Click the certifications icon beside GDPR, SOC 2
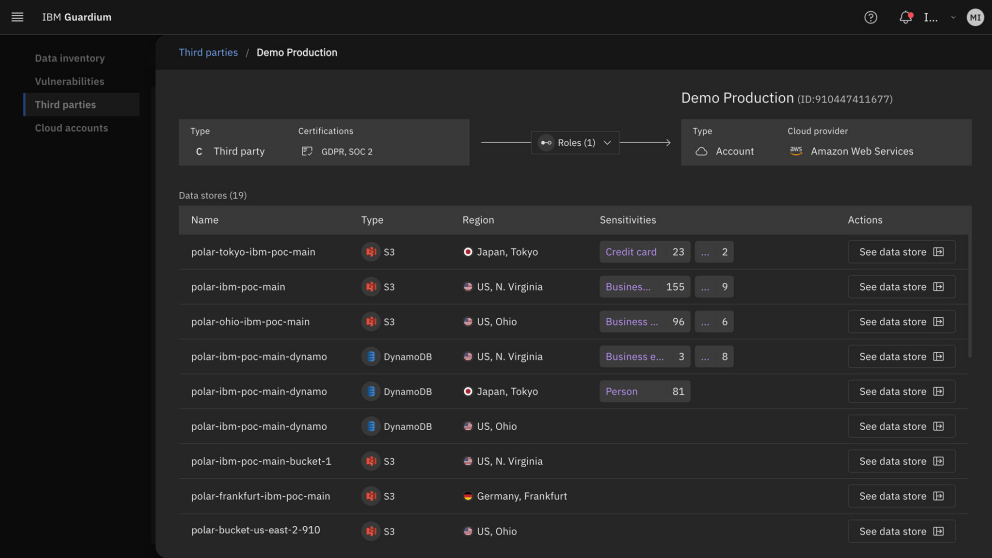Image resolution: width=992 pixels, height=558 pixels. pyautogui.click(x=307, y=151)
